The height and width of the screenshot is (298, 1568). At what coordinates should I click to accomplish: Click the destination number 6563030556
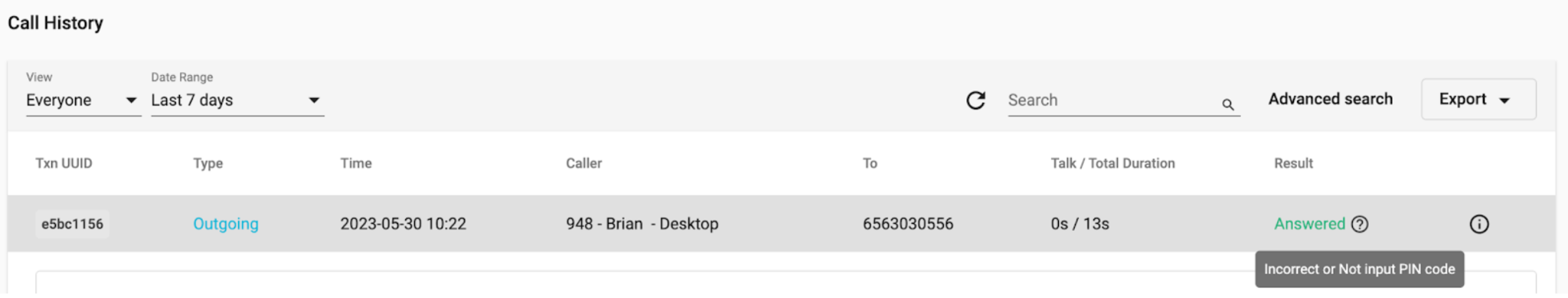(x=908, y=224)
